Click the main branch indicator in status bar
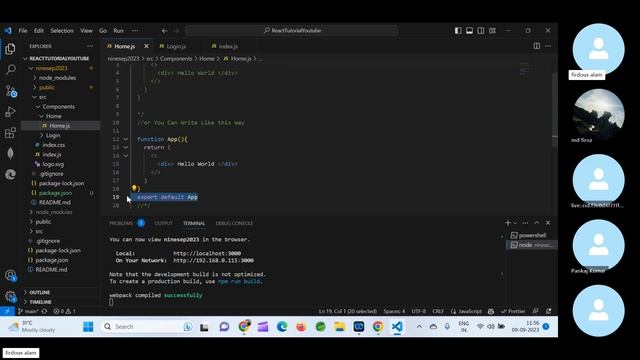This screenshot has width=640, height=360. [x=28, y=311]
